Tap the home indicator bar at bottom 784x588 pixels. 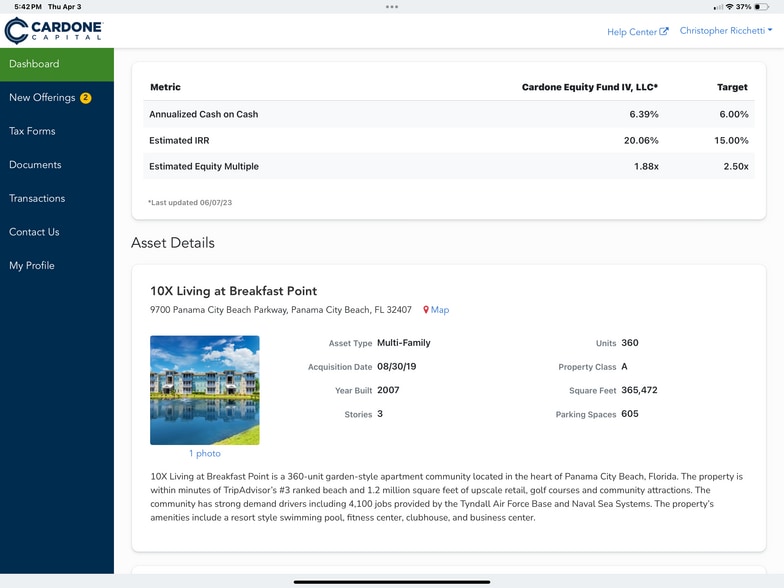(392, 581)
